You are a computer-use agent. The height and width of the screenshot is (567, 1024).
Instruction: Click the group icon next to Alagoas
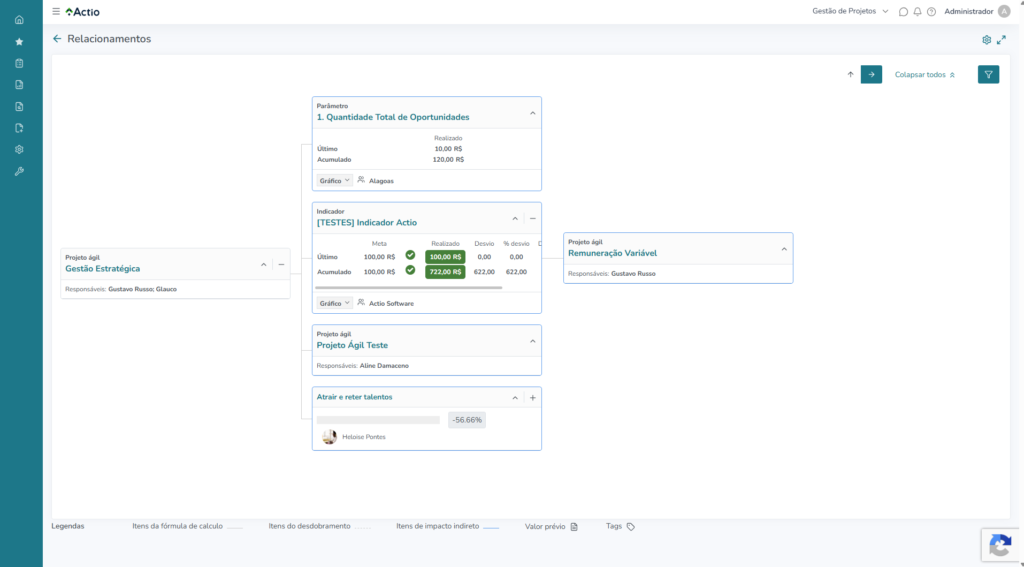coord(361,180)
